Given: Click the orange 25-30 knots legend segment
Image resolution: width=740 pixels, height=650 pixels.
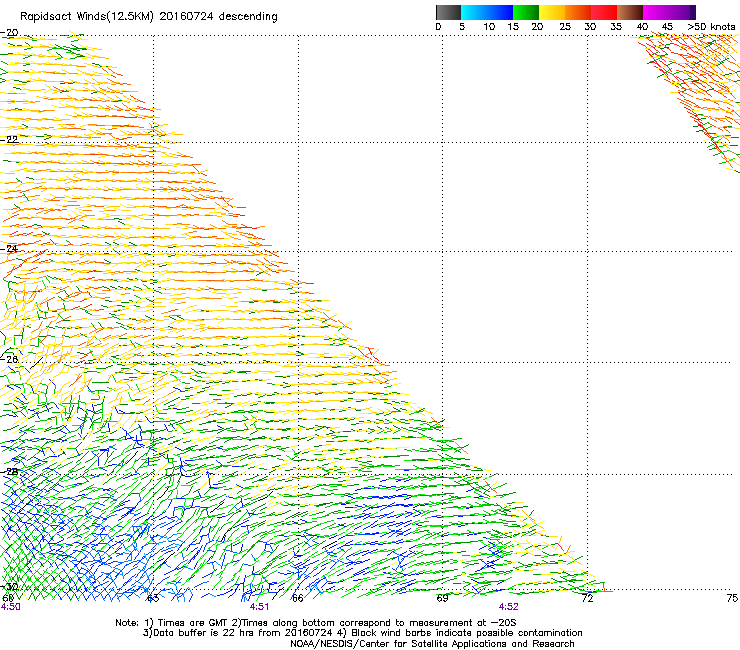Looking at the screenshot, I should pyautogui.click(x=578, y=12).
